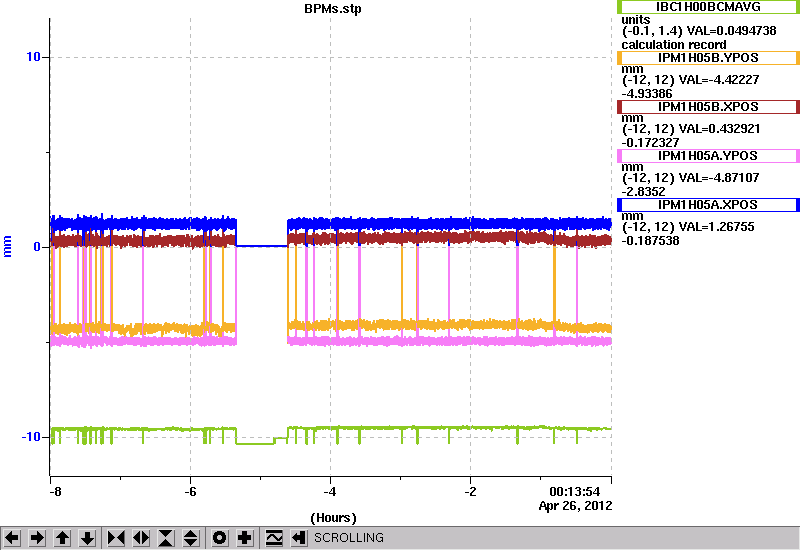Click the -10 y-axis tick label
The width and height of the screenshot is (800, 550).
[31, 437]
